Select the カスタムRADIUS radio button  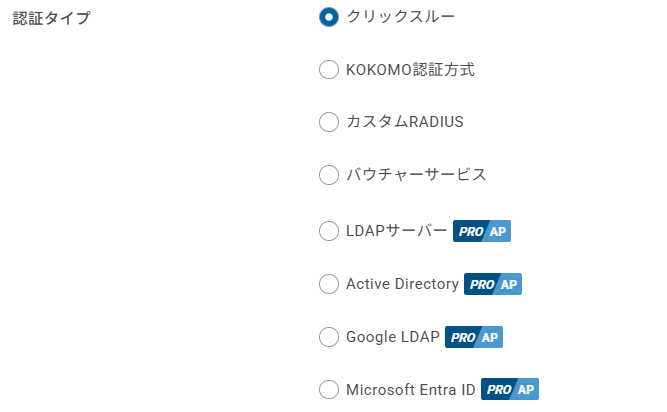(329, 122)
